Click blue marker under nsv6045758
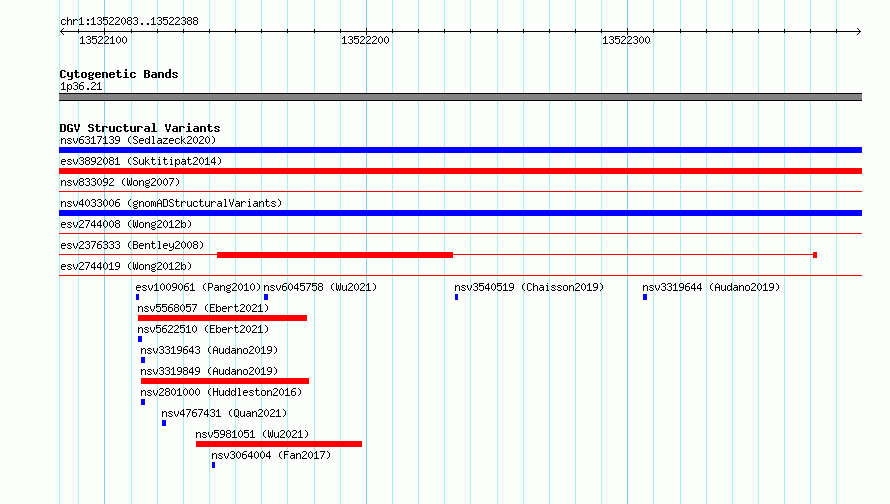This screenshot has height=504, width=890. click(x=266, y=297)
